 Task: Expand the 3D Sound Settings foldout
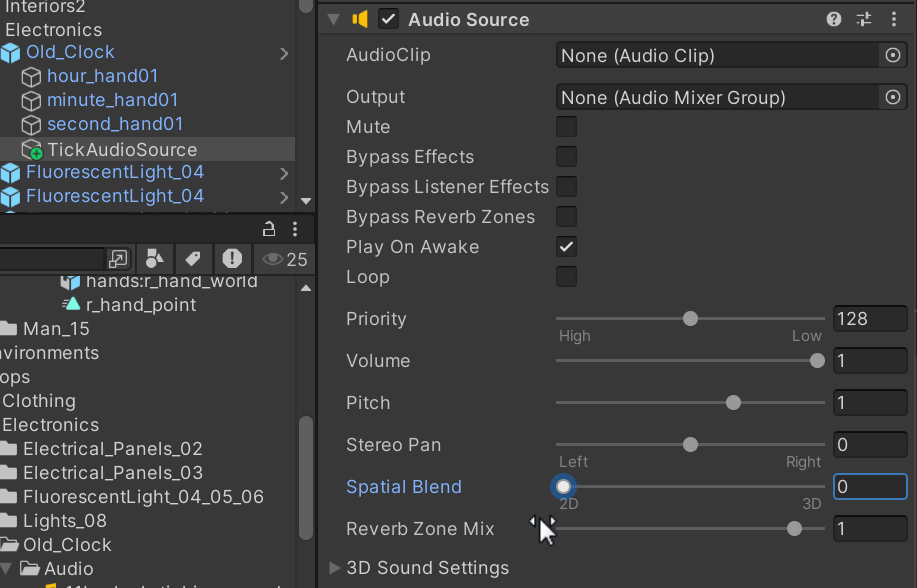(x=334, y=568)
